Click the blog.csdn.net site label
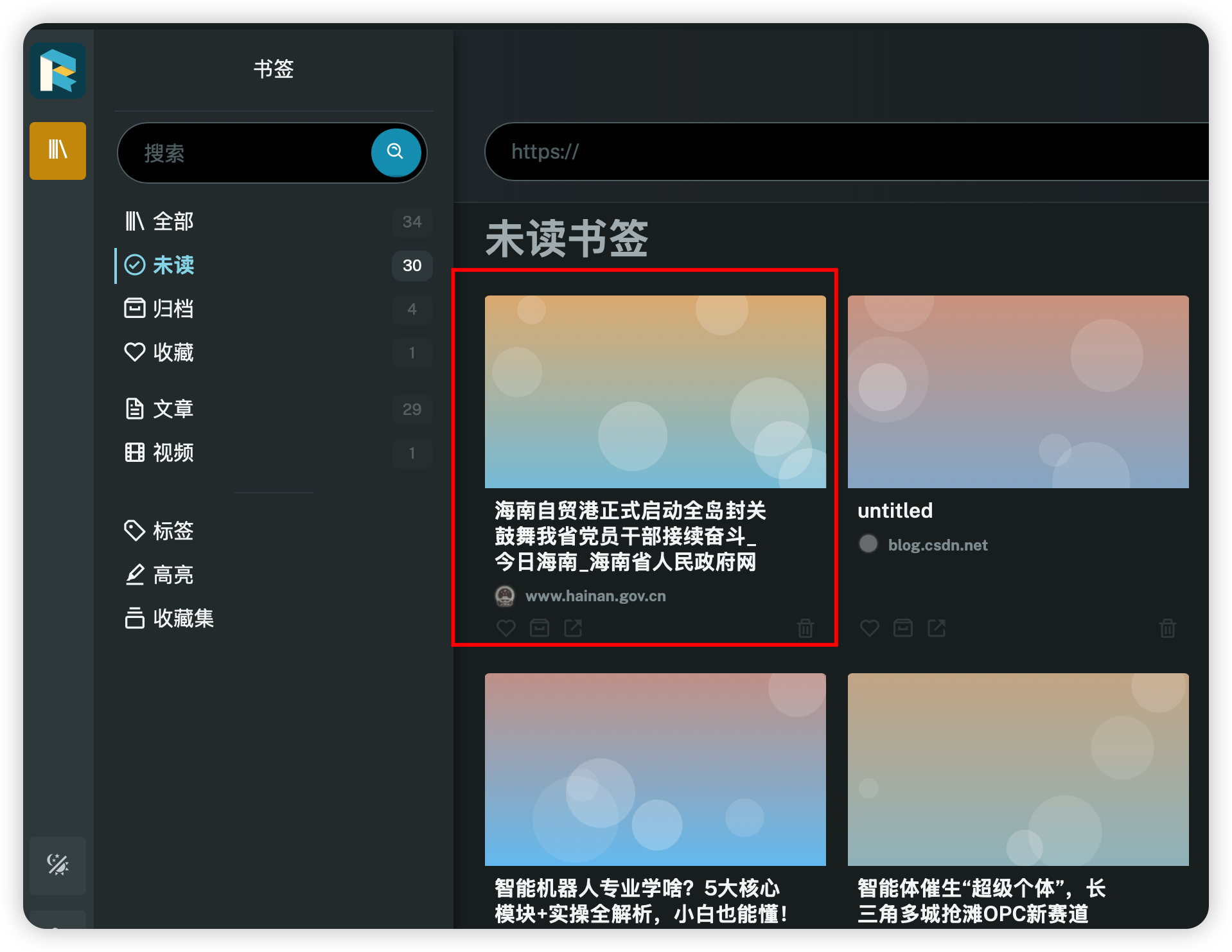Viewport: 1232px width, 952px height. click(x=938, y=545)
